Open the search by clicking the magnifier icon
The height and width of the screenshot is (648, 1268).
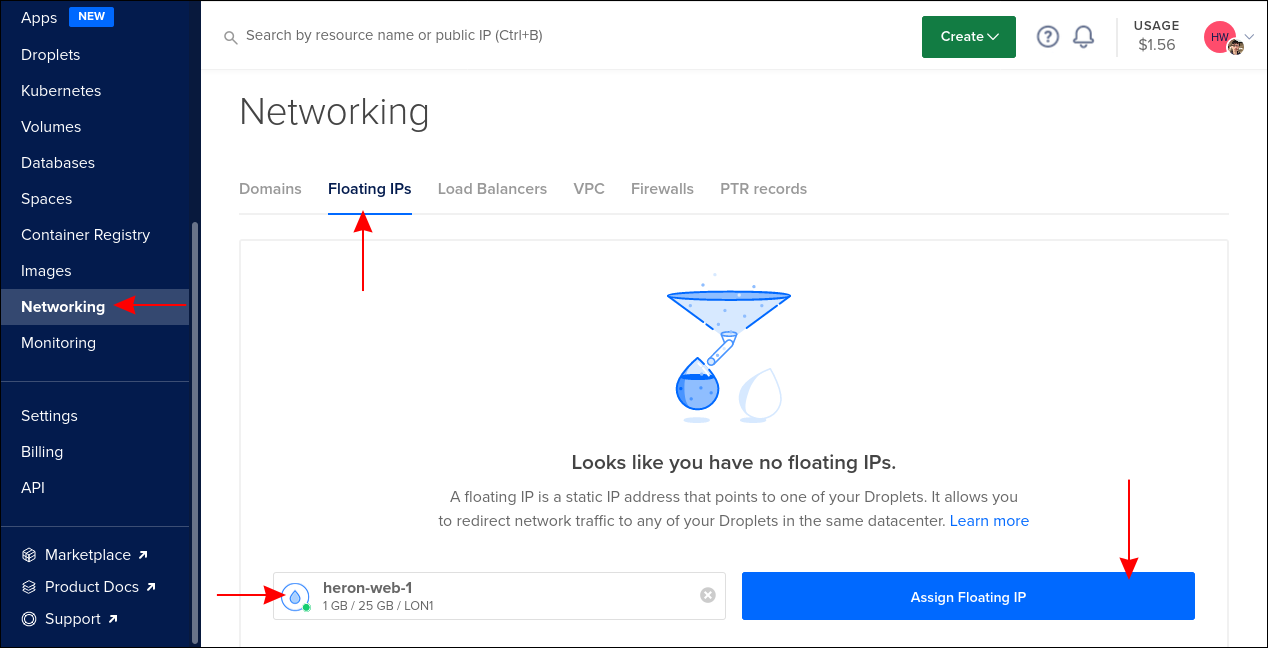230,37
